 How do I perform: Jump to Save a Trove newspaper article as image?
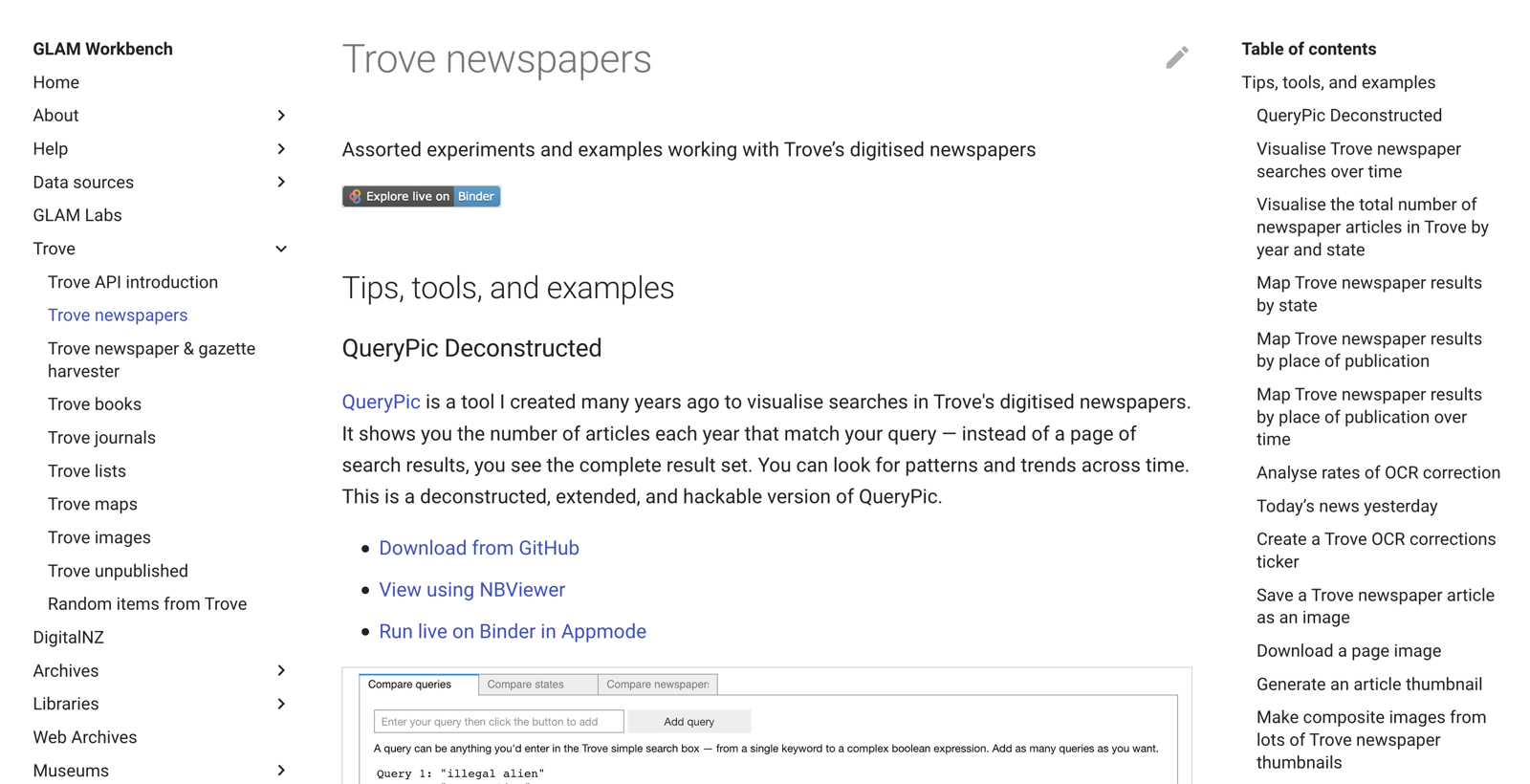click(1375, 606)
